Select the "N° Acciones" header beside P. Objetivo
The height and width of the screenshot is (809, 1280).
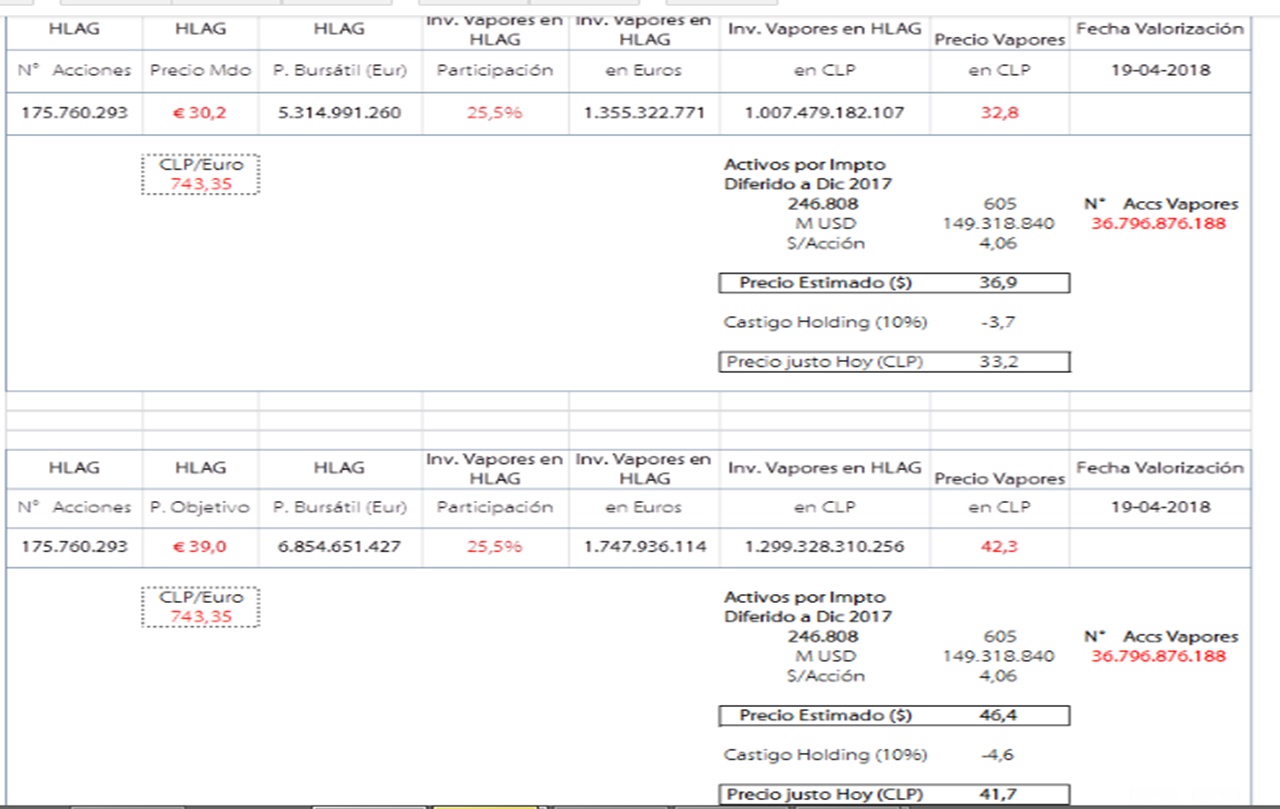74,507
